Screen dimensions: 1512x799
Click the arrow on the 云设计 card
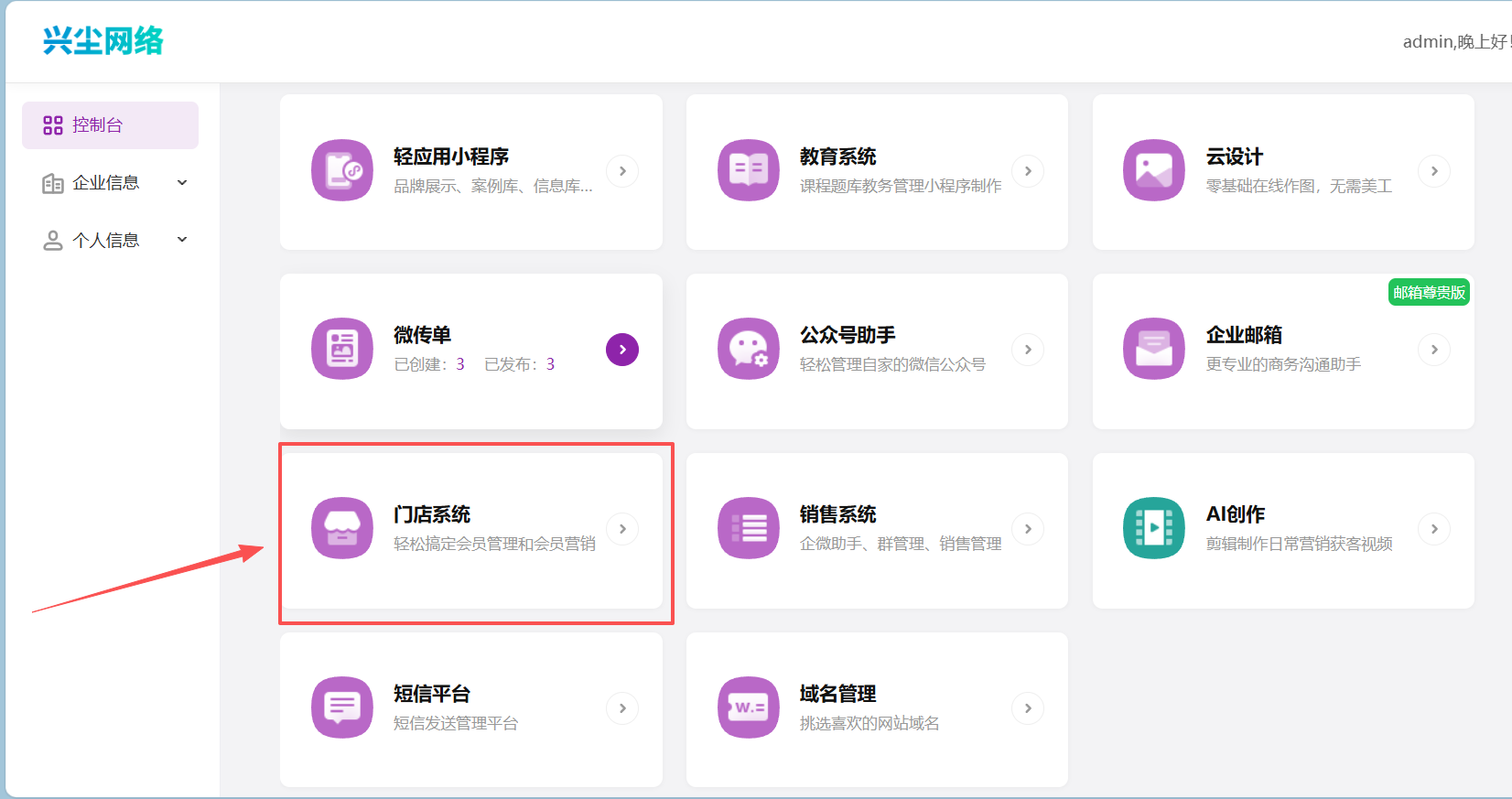(x=1434, y=171)
